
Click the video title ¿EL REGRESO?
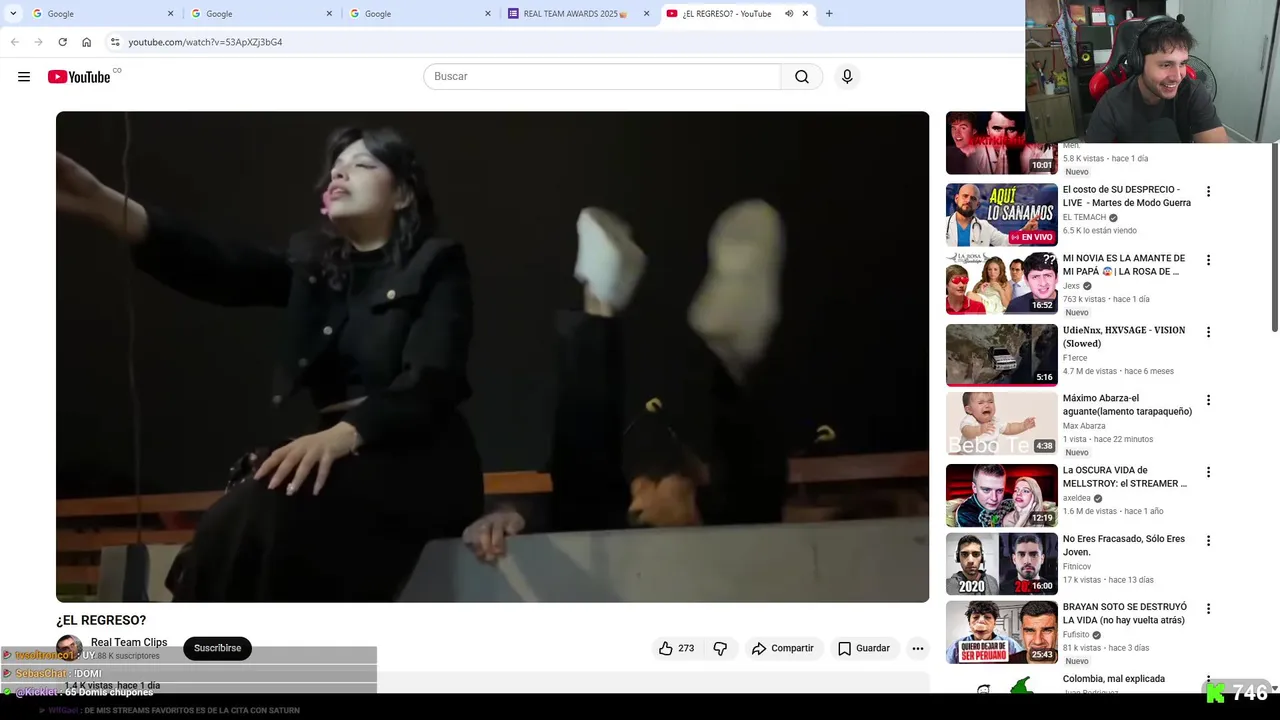pos(101,620)
